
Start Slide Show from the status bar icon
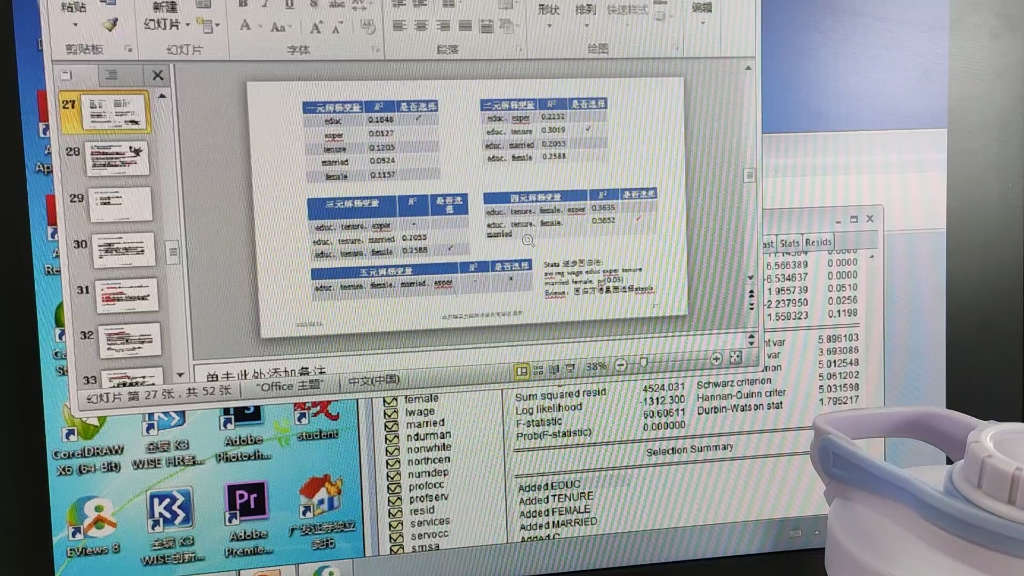(570, 366)
